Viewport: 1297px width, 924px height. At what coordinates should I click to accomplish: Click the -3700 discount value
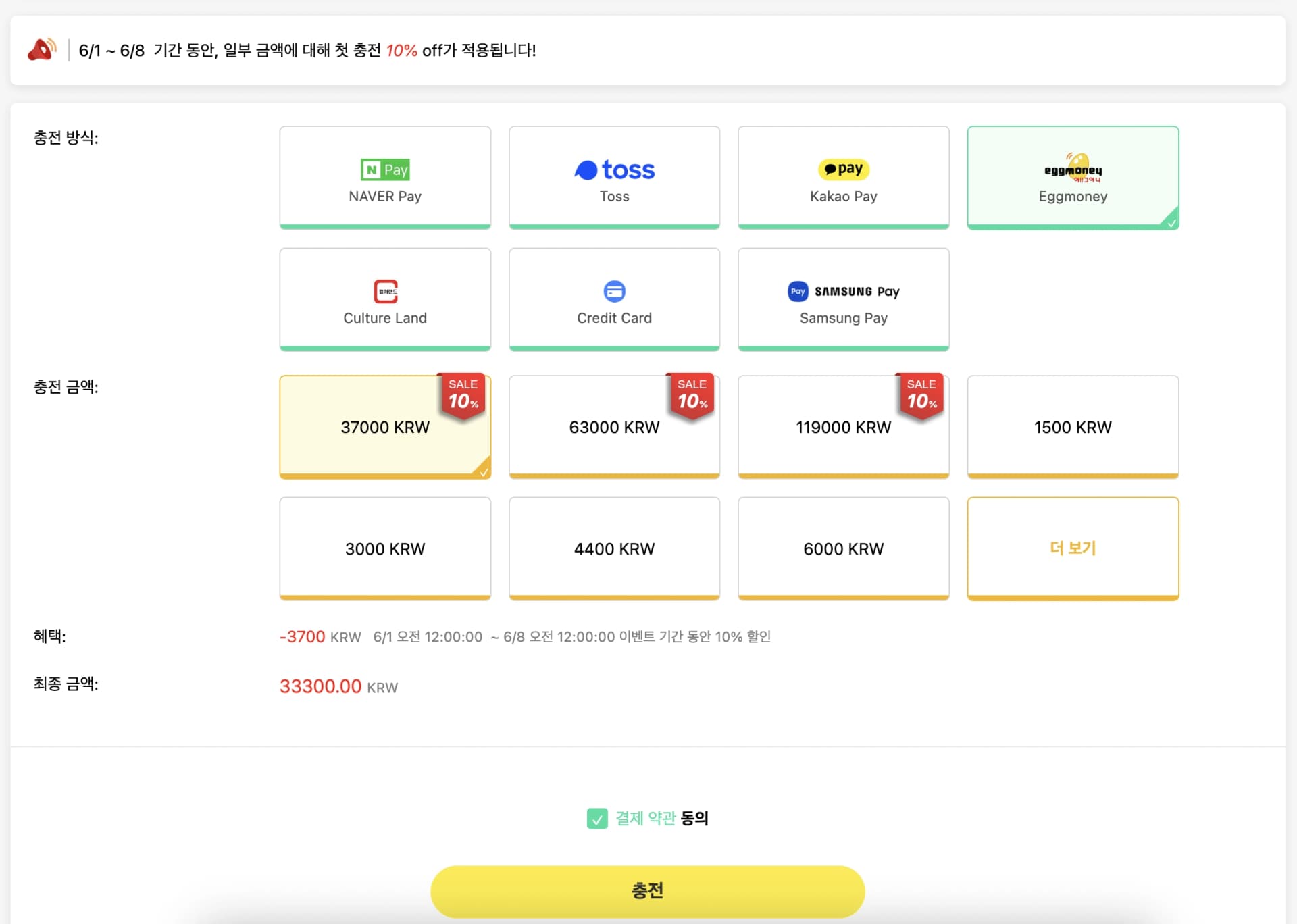point(303,636)
